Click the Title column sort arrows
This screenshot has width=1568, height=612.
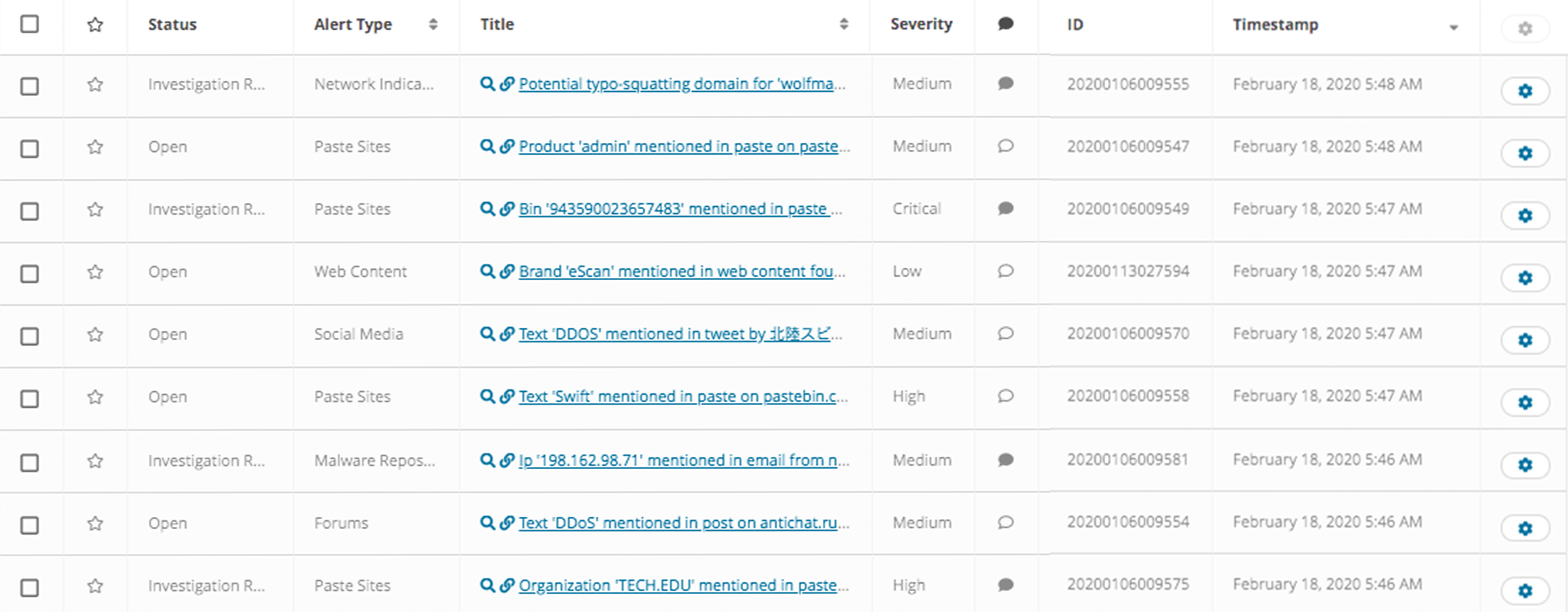843,25
